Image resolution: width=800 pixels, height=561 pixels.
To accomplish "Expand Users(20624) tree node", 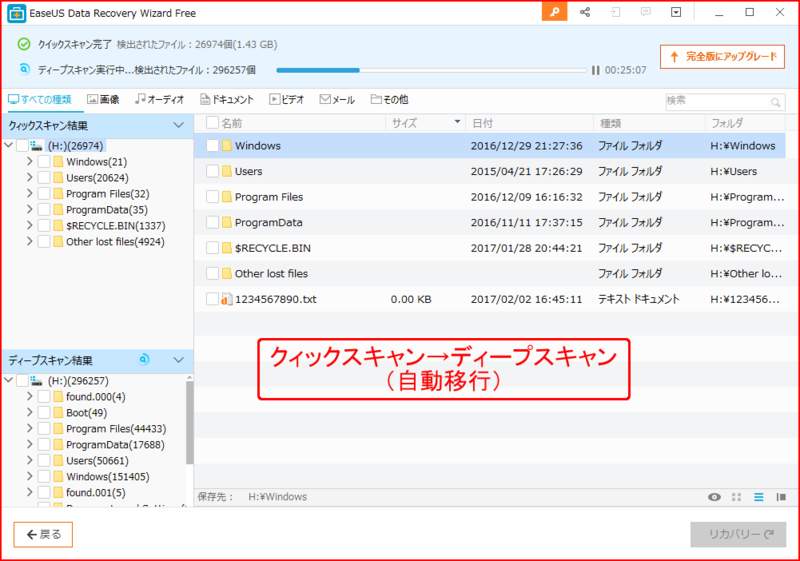I will [30, 177].
